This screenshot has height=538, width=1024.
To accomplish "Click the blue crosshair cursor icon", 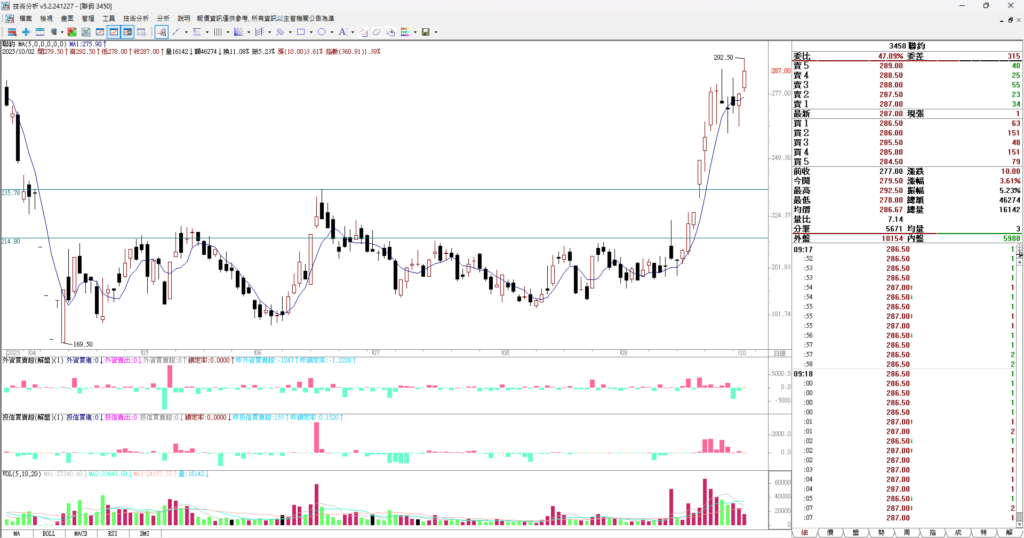I will tap(26, 32).
